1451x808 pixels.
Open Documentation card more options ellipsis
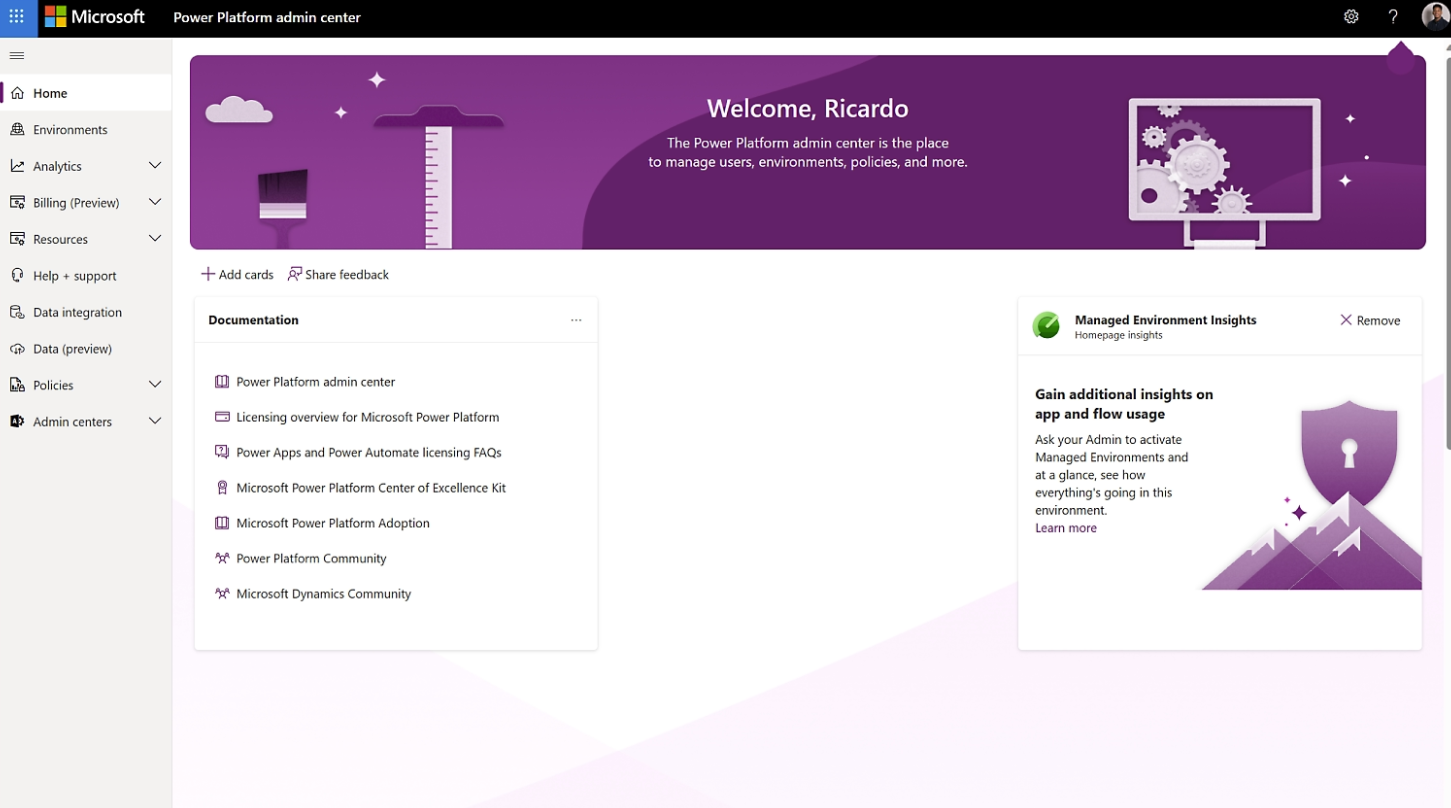pos(576,320)
